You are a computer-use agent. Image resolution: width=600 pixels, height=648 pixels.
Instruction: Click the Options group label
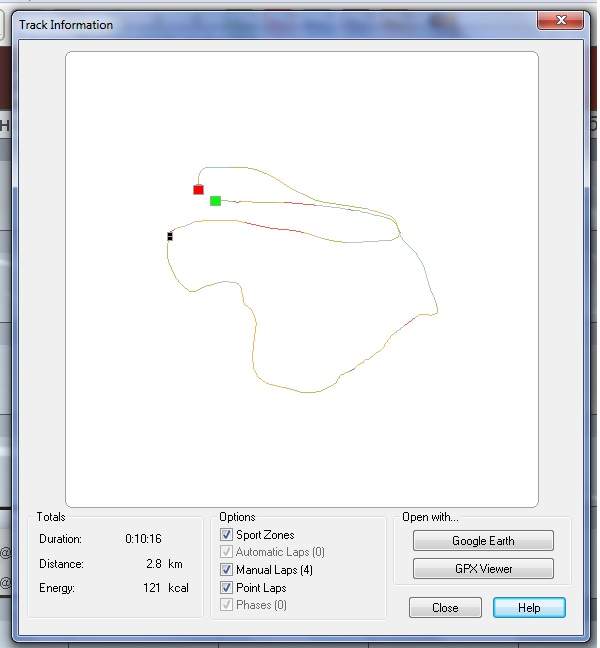coord(237,517)
